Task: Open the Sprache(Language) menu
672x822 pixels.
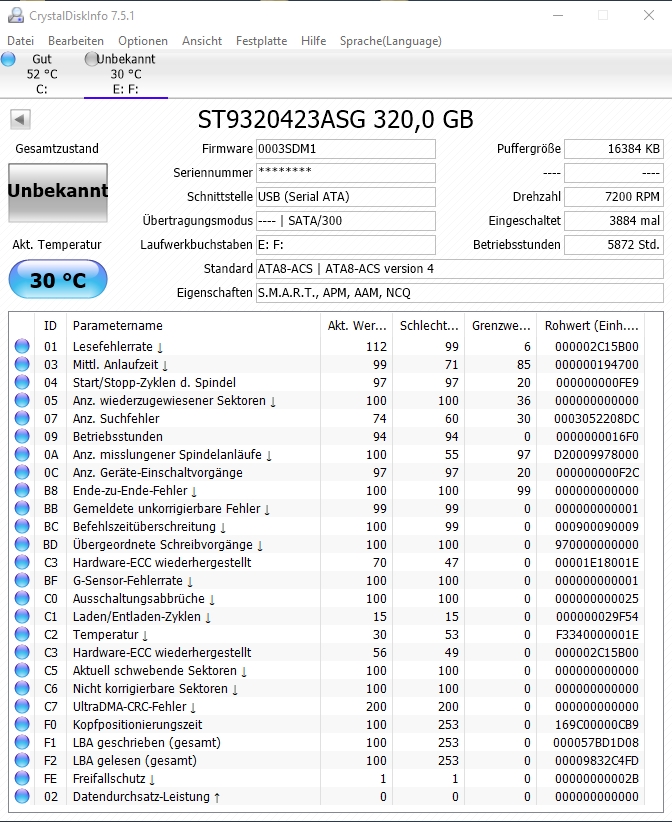Action: 391,41
